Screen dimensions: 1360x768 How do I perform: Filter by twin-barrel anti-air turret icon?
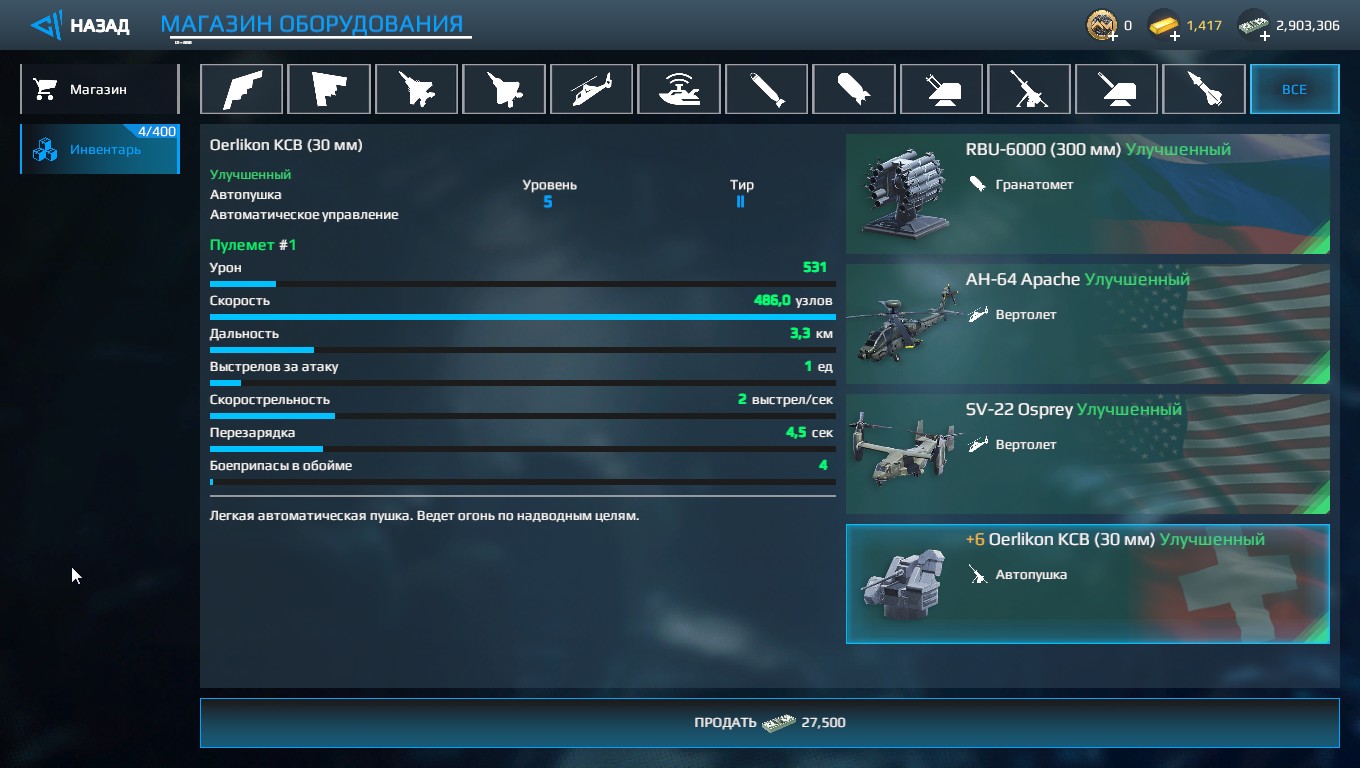pyautogui.click(x=941, y=89)
